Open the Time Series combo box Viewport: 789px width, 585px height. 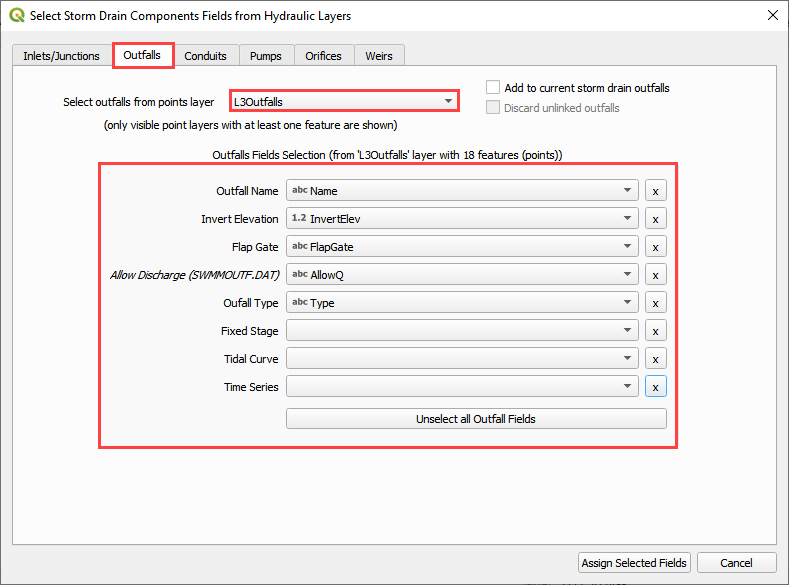click(461, 387)
